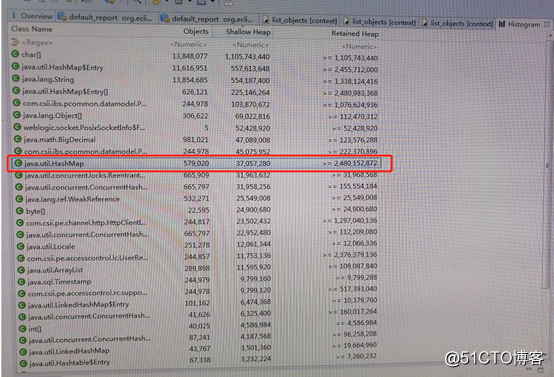Click the class icon beside java.util.LinkedHashMap$Entry
Image resolution: width=554 pixels, height=377 pixels.
pyautogui.click(x=22, y=305)
